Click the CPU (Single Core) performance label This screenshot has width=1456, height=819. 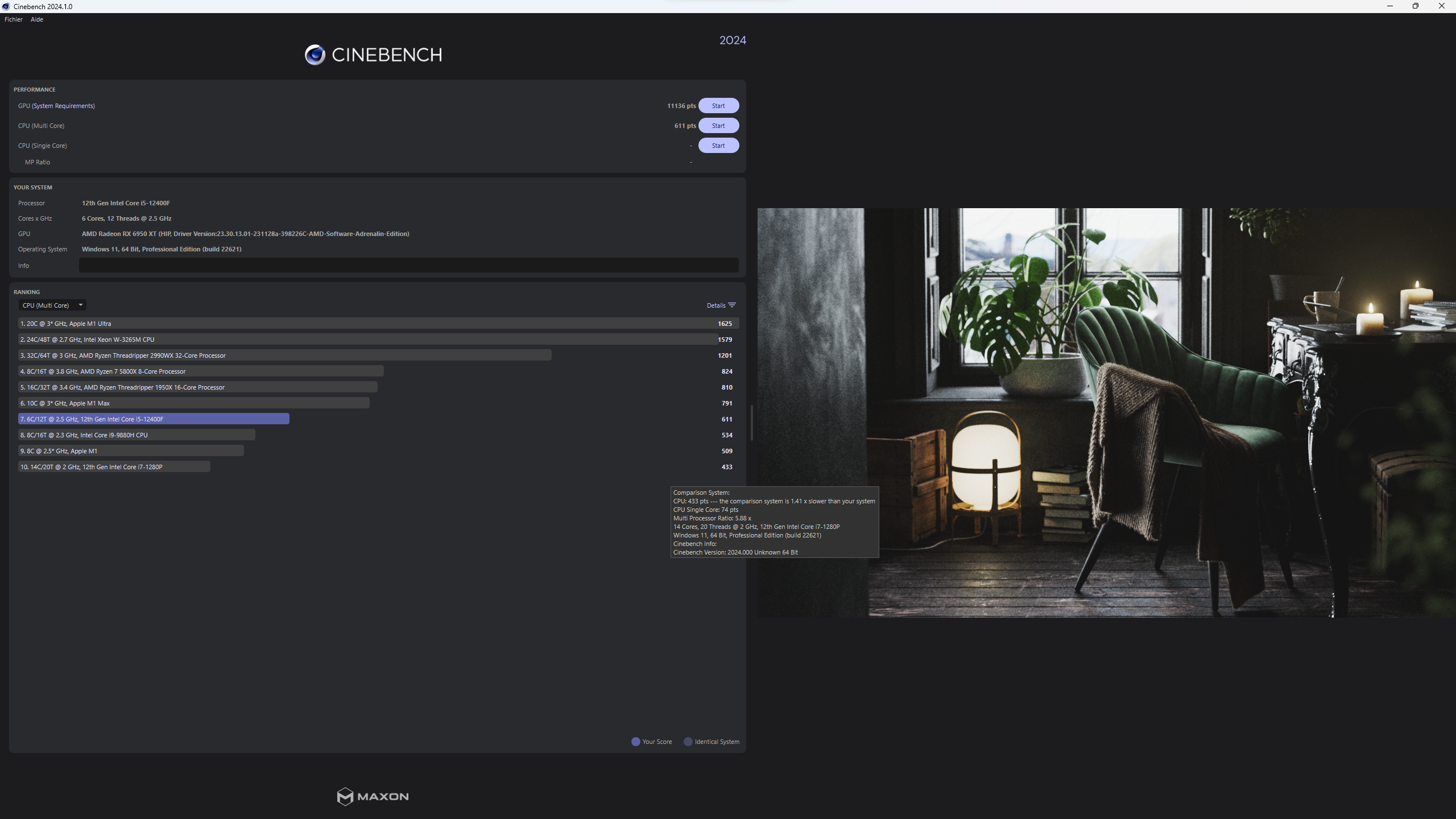[42, 146]
